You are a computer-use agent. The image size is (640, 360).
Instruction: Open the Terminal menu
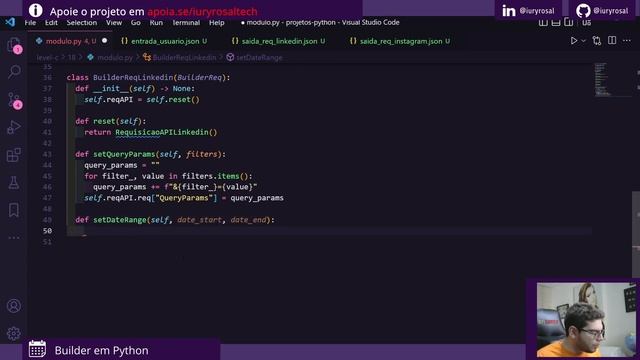click(x=186, y=22)
